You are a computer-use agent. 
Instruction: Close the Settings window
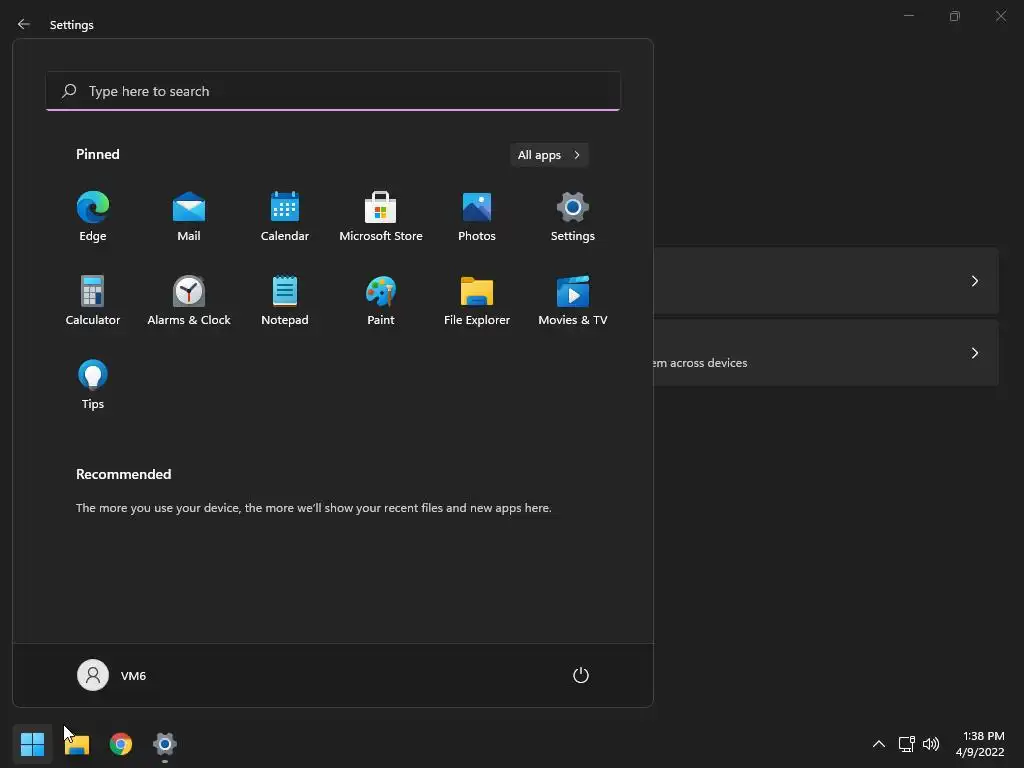(x=1000, y=16)
